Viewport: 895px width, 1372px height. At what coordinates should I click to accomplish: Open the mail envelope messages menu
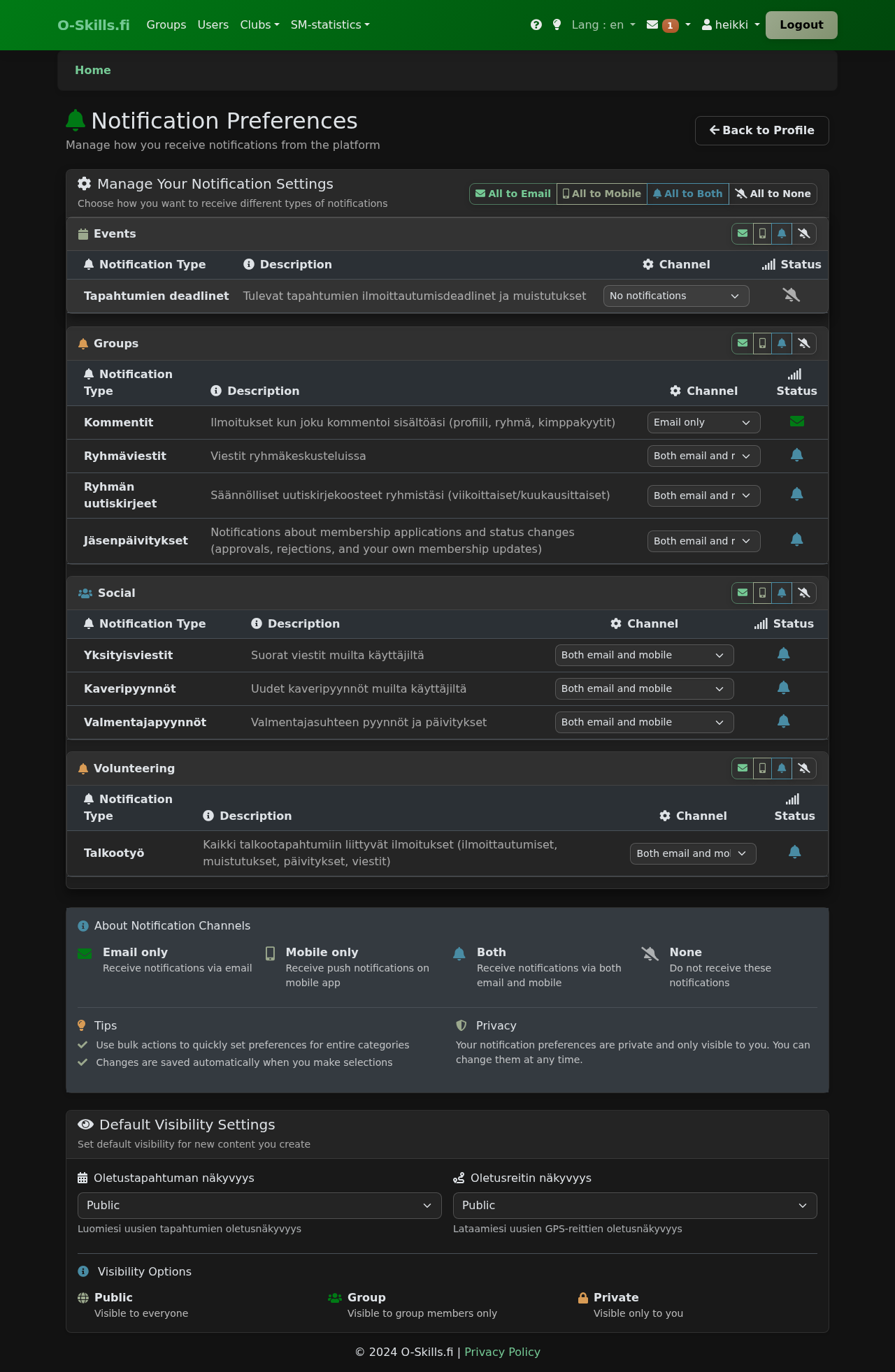(x=668, y=25)
